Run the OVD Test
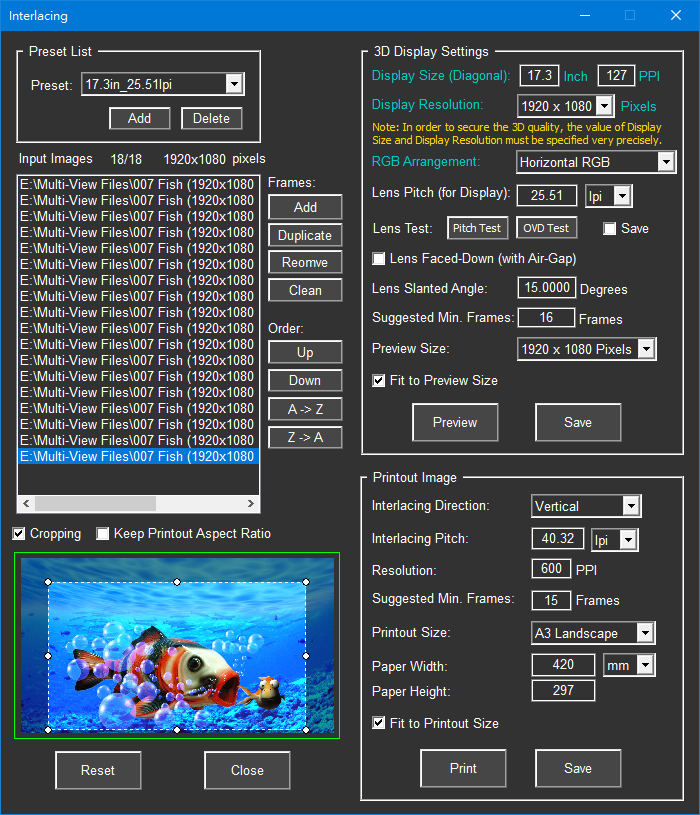700x815 pixels. pos(546,228)
